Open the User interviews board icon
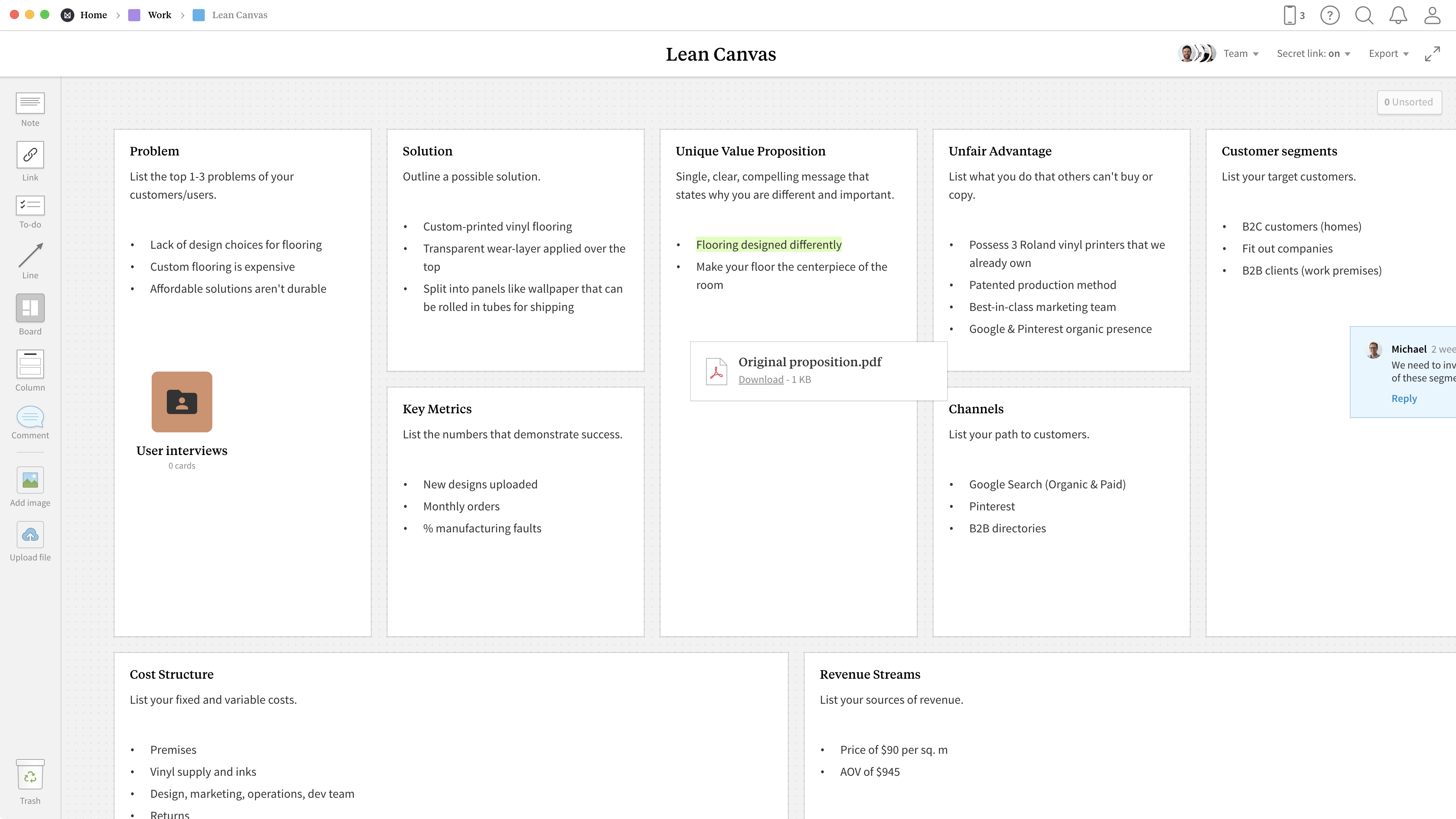Screen dimensions: 1456x819 182,402
